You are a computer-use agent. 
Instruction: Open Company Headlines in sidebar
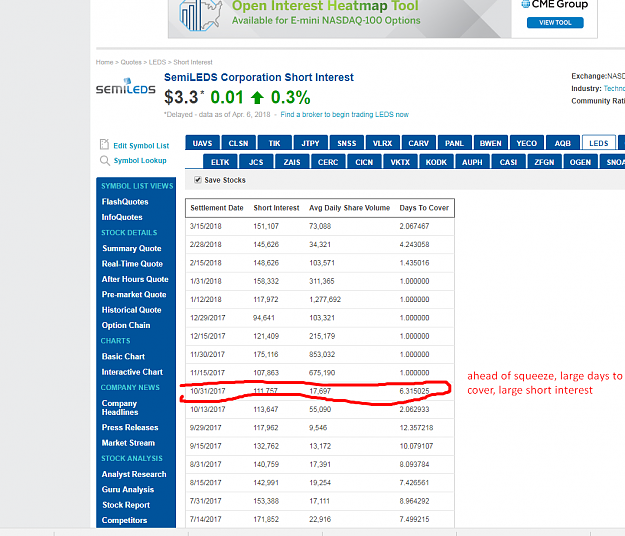[x=120, y=408]
